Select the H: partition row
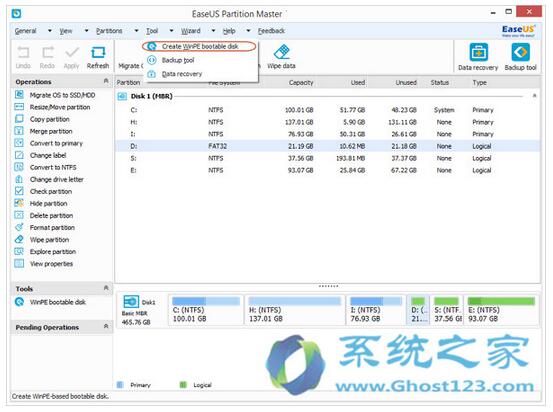The image size is (553, 412). coord(327,122)
